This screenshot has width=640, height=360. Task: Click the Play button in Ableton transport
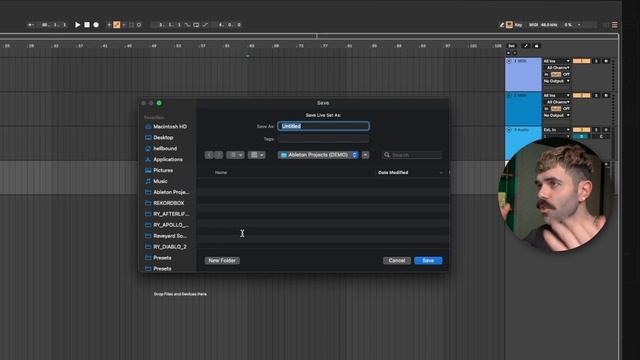coord(77,25)
